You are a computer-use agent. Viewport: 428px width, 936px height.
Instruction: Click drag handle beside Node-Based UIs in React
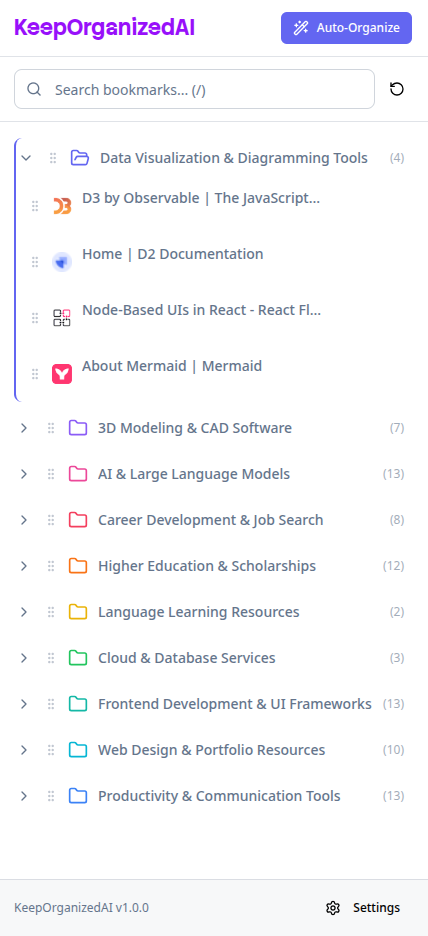(35, 318)
